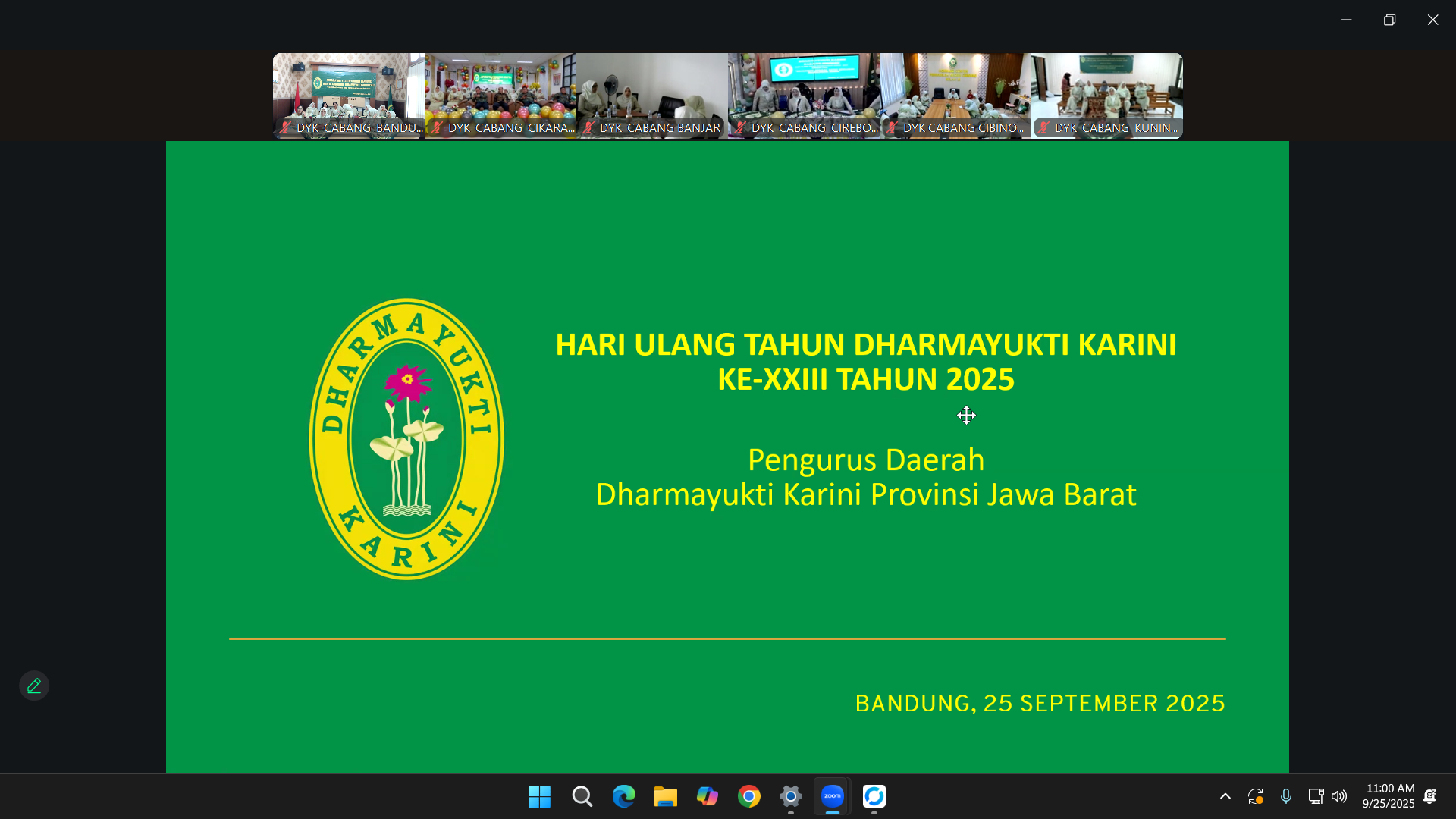Image resolution: width=1456 pixels, height=819 pixels.
Task: Launch Microsoft Edge from taskbar
Action: point(623,796)
